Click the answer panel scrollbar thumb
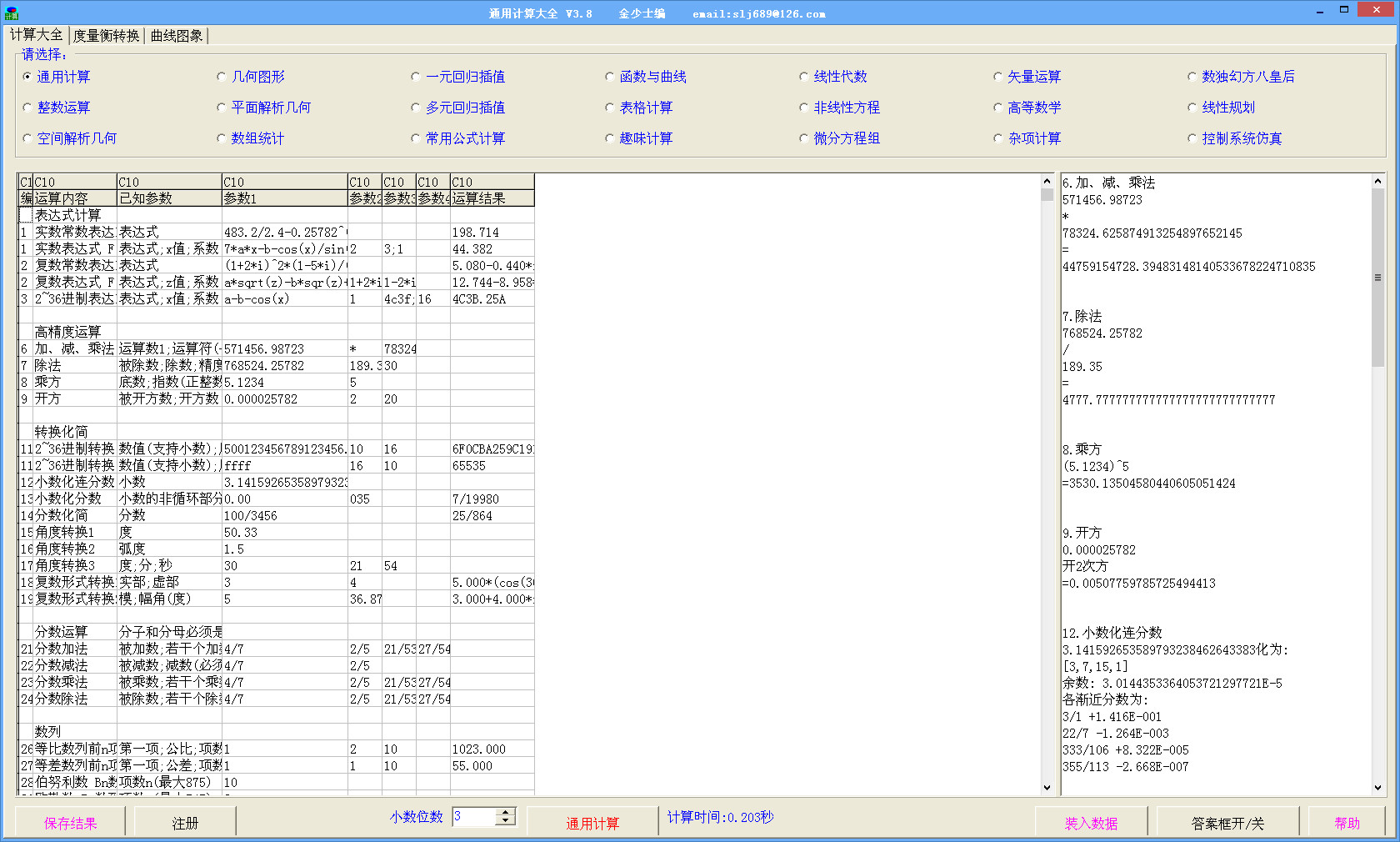The image size is (1400, 842). point(1377,278)
